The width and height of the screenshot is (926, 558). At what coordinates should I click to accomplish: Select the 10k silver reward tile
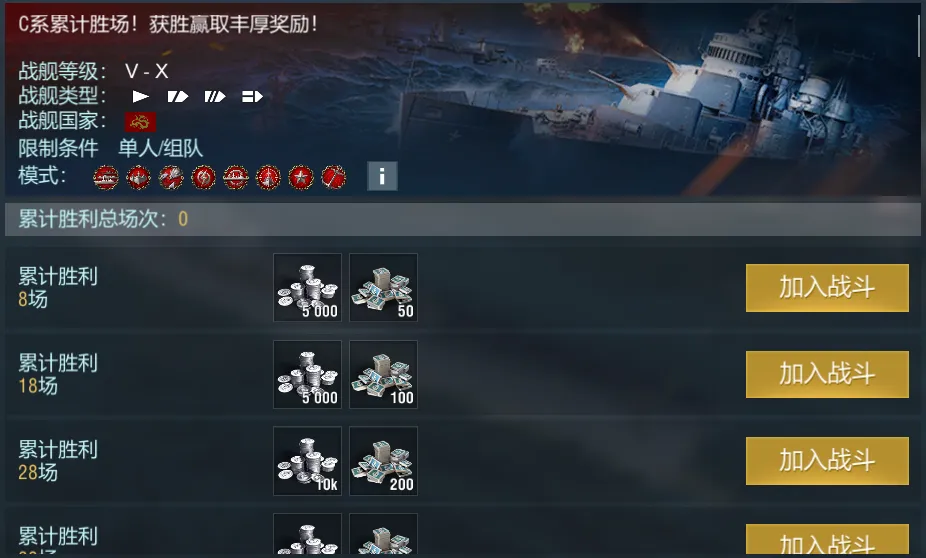(x=307, y=461)
